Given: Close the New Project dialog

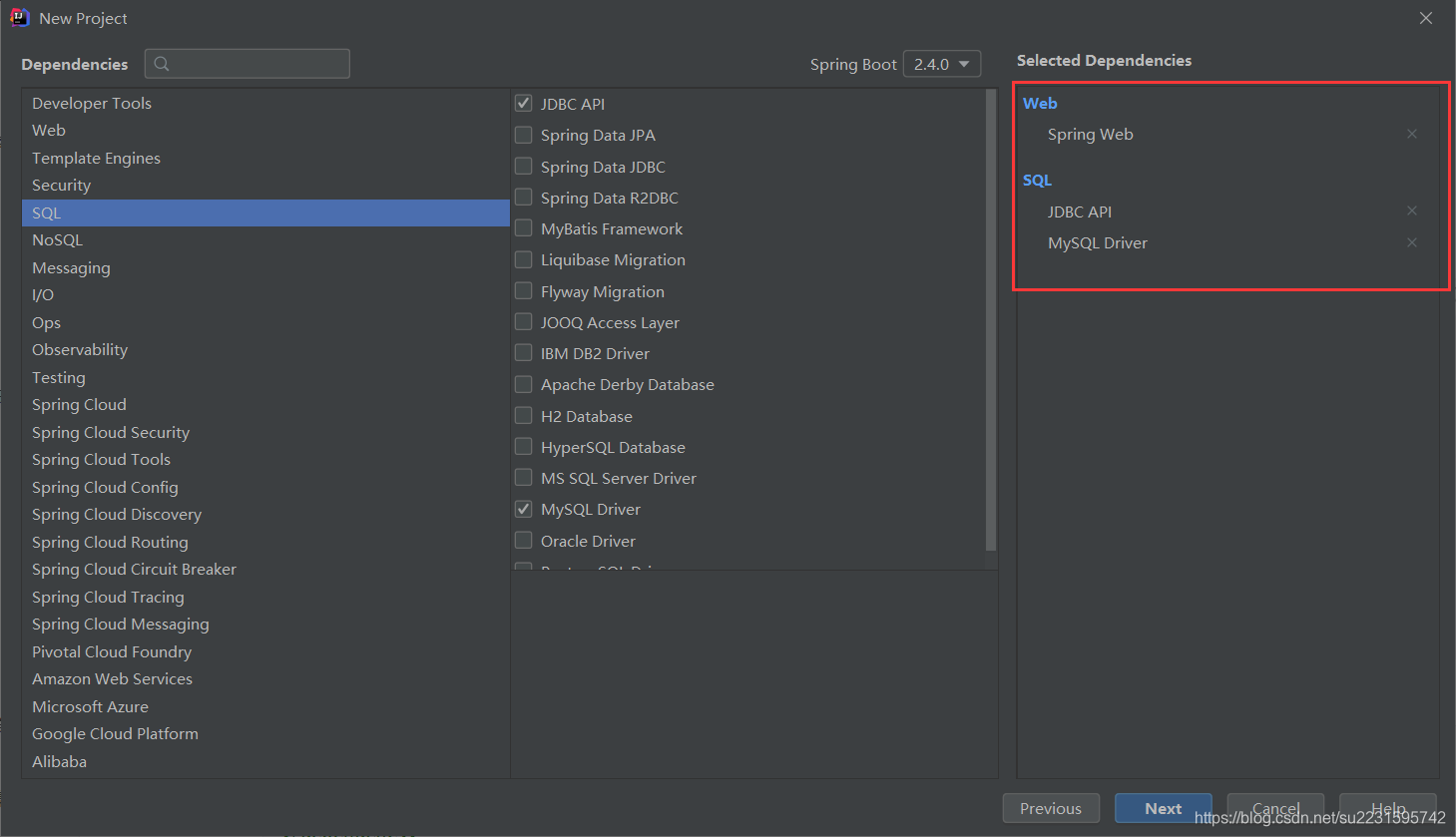Looking at the screenshot, I should tap(1425, 18).
